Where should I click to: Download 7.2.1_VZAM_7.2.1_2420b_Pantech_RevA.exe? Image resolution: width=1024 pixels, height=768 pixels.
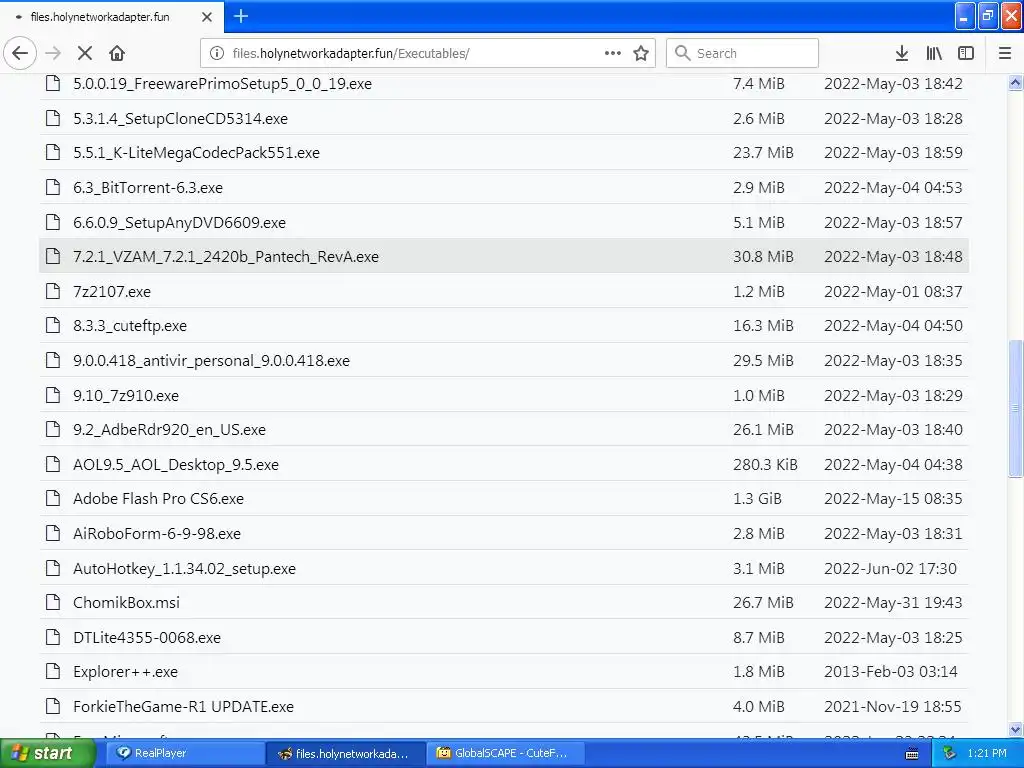225,257
